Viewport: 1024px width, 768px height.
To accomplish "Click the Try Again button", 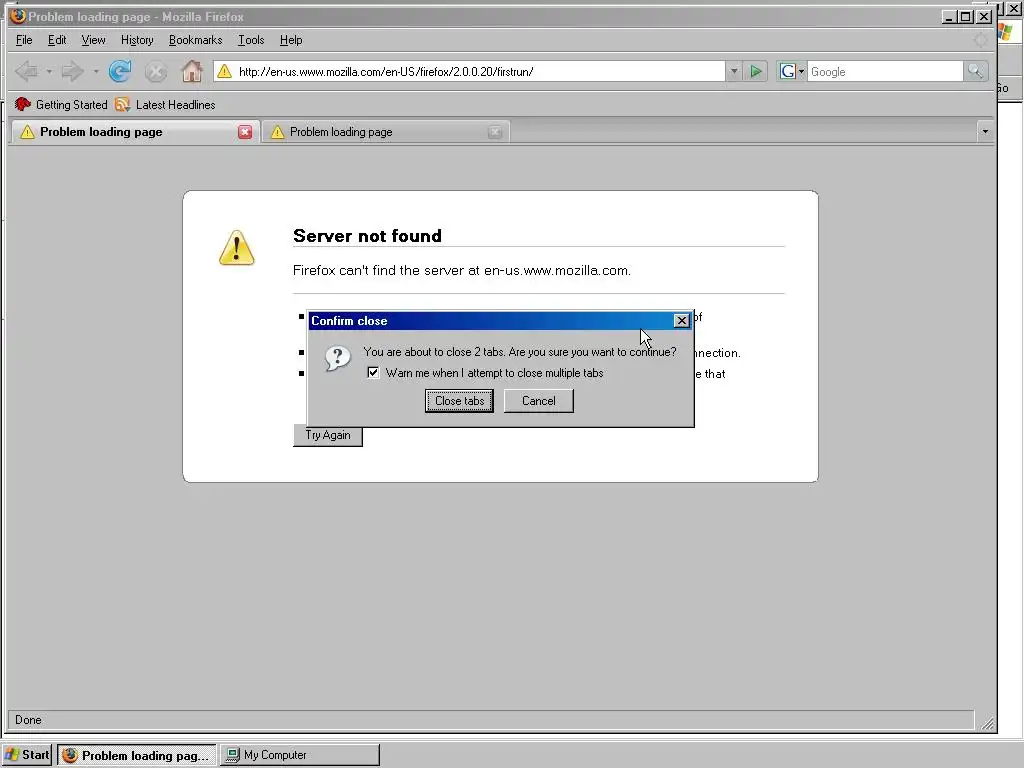I will (x=328, y=436).
